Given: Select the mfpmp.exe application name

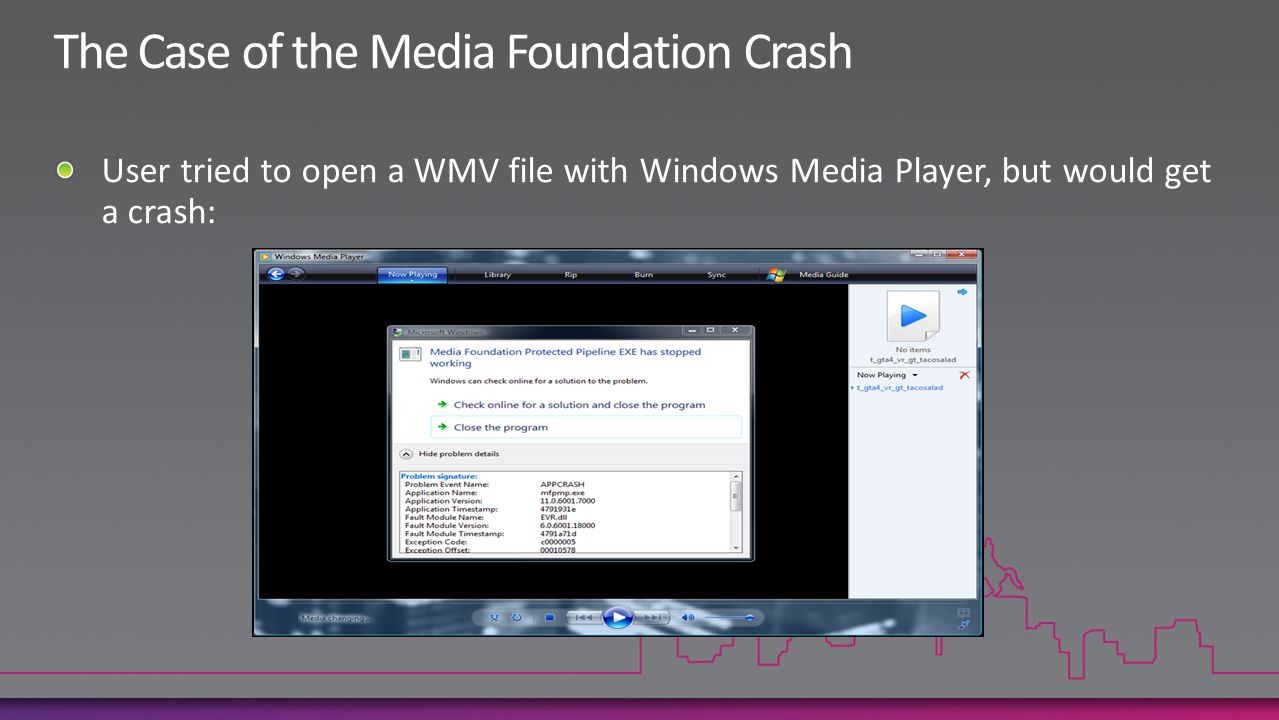Looking at the screenshot, I should tap(562, 493).
